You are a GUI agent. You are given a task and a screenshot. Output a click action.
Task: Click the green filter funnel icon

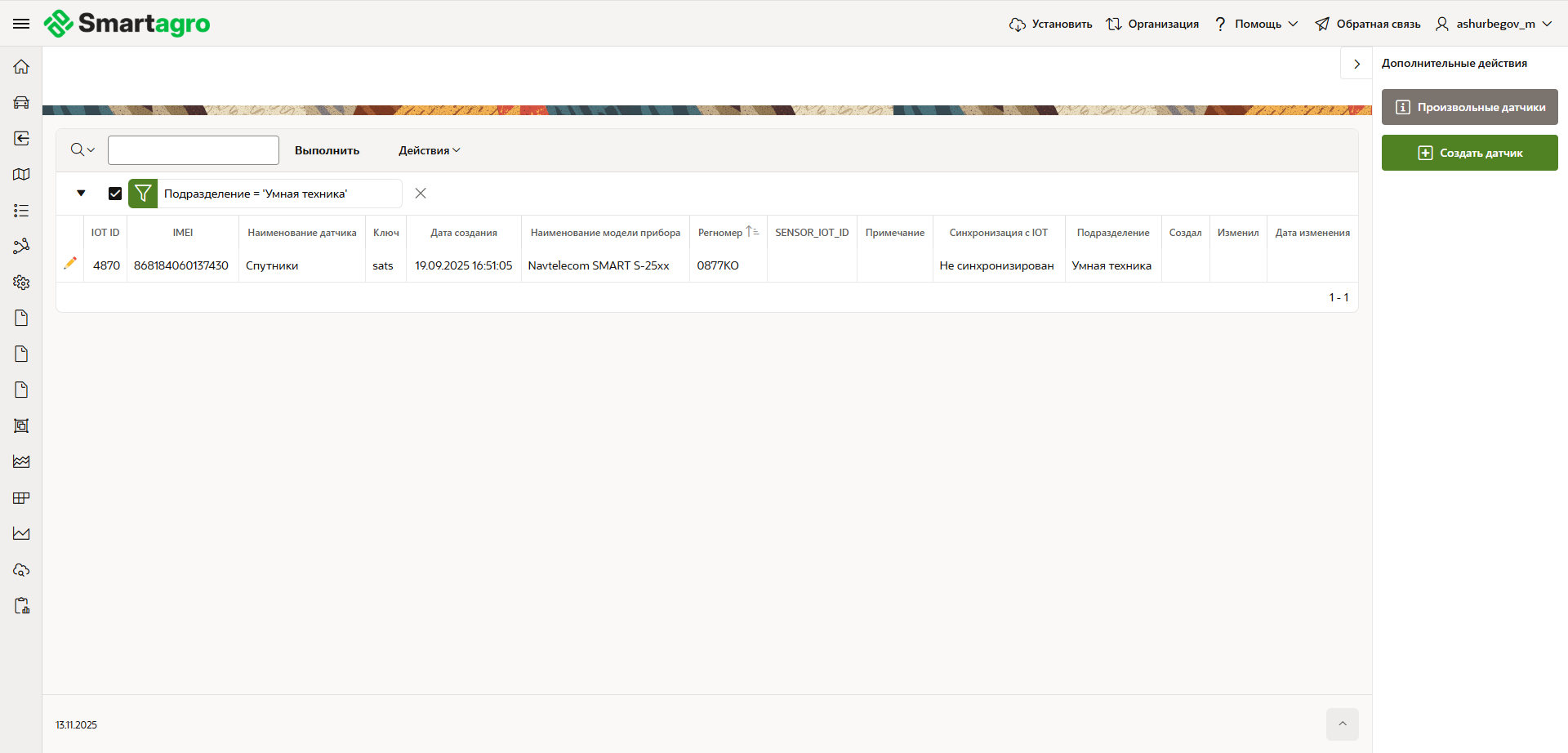pos(143,194)
